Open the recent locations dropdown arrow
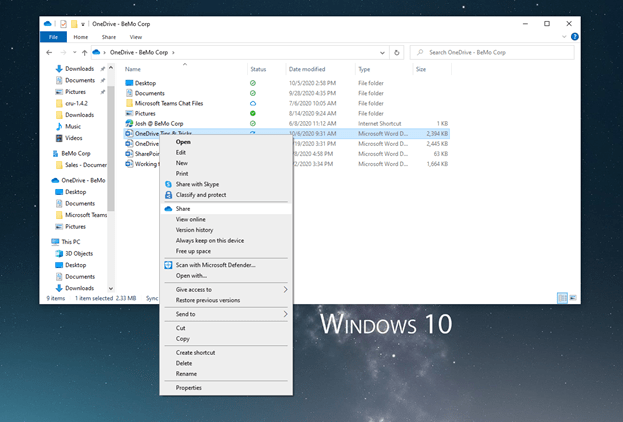 tap(74, 52)
